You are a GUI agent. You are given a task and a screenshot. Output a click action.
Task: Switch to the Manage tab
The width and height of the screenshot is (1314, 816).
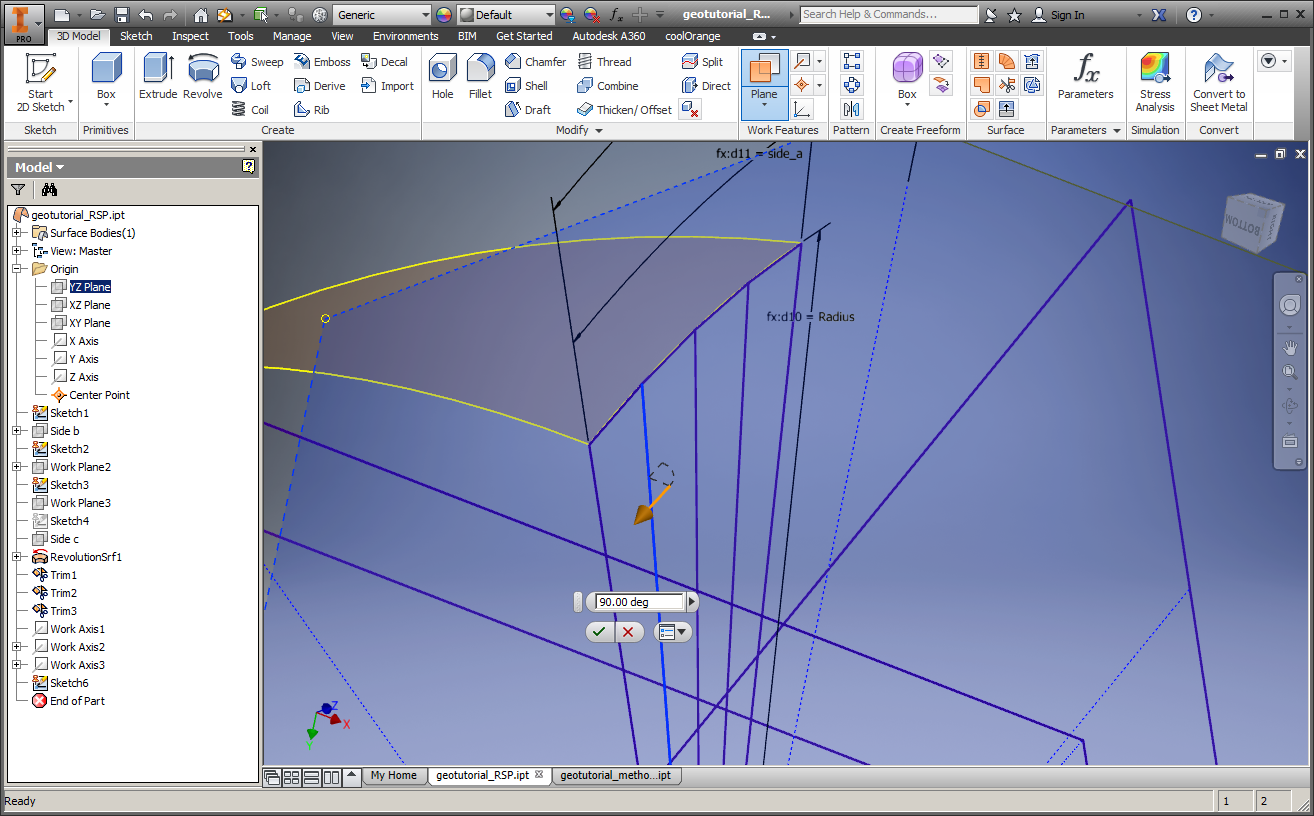pos(292,36)
